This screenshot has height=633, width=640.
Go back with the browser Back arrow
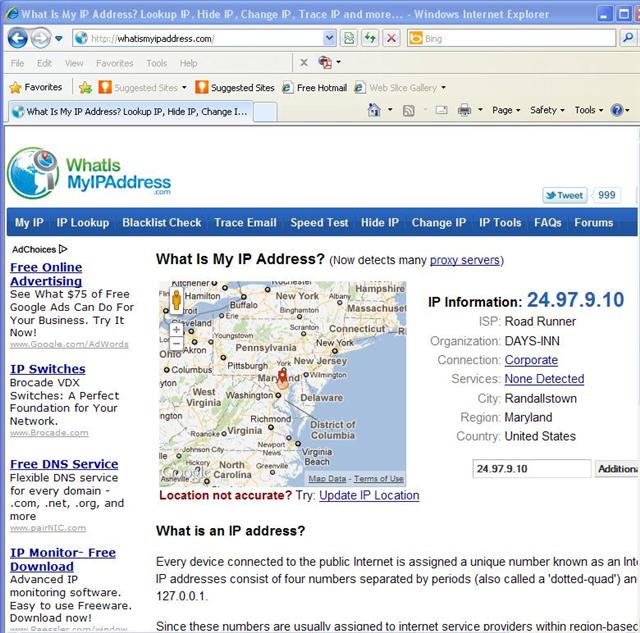[17, 39]
